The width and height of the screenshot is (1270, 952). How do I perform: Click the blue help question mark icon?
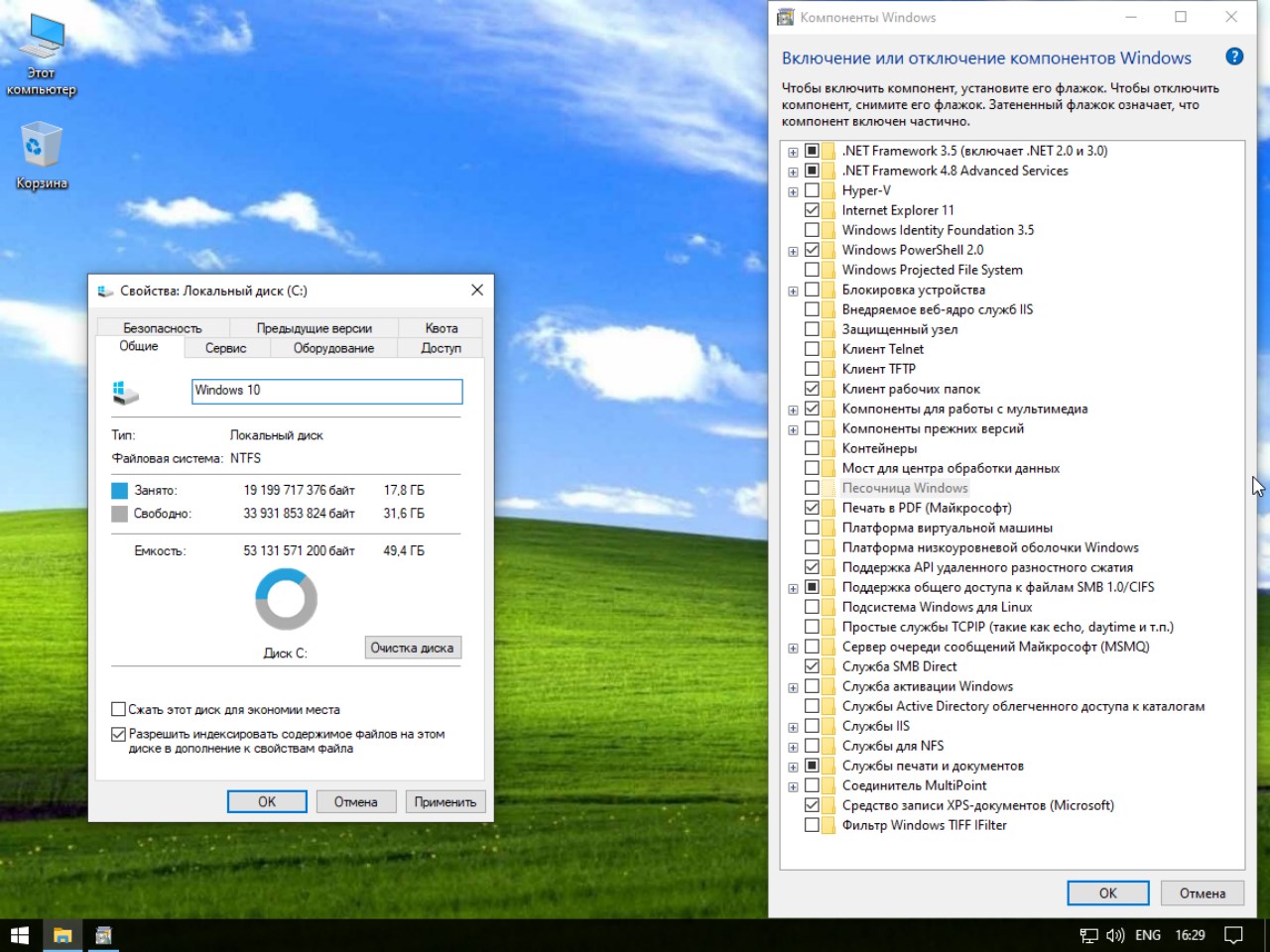point(1234,57)
